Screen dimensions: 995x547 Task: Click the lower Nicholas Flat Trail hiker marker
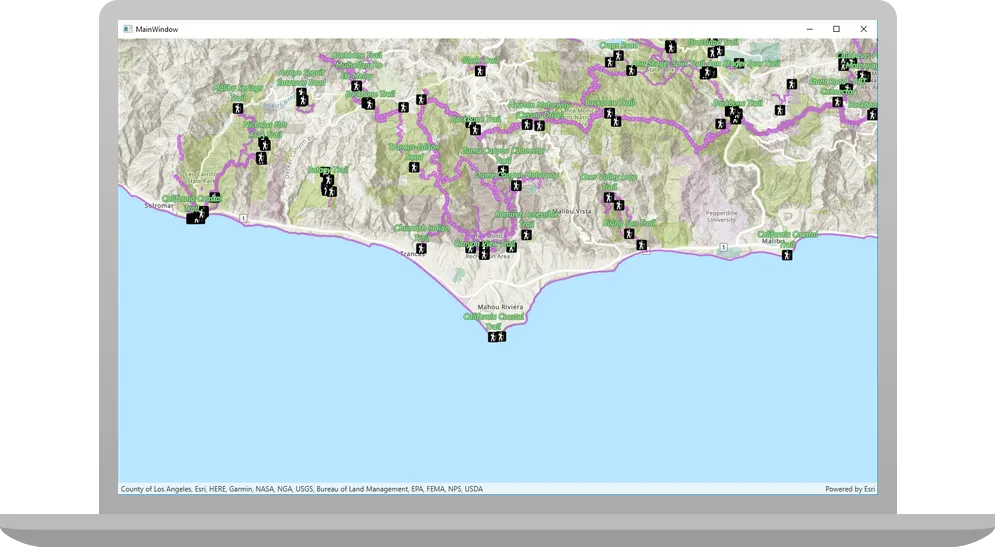click(261, 158)
